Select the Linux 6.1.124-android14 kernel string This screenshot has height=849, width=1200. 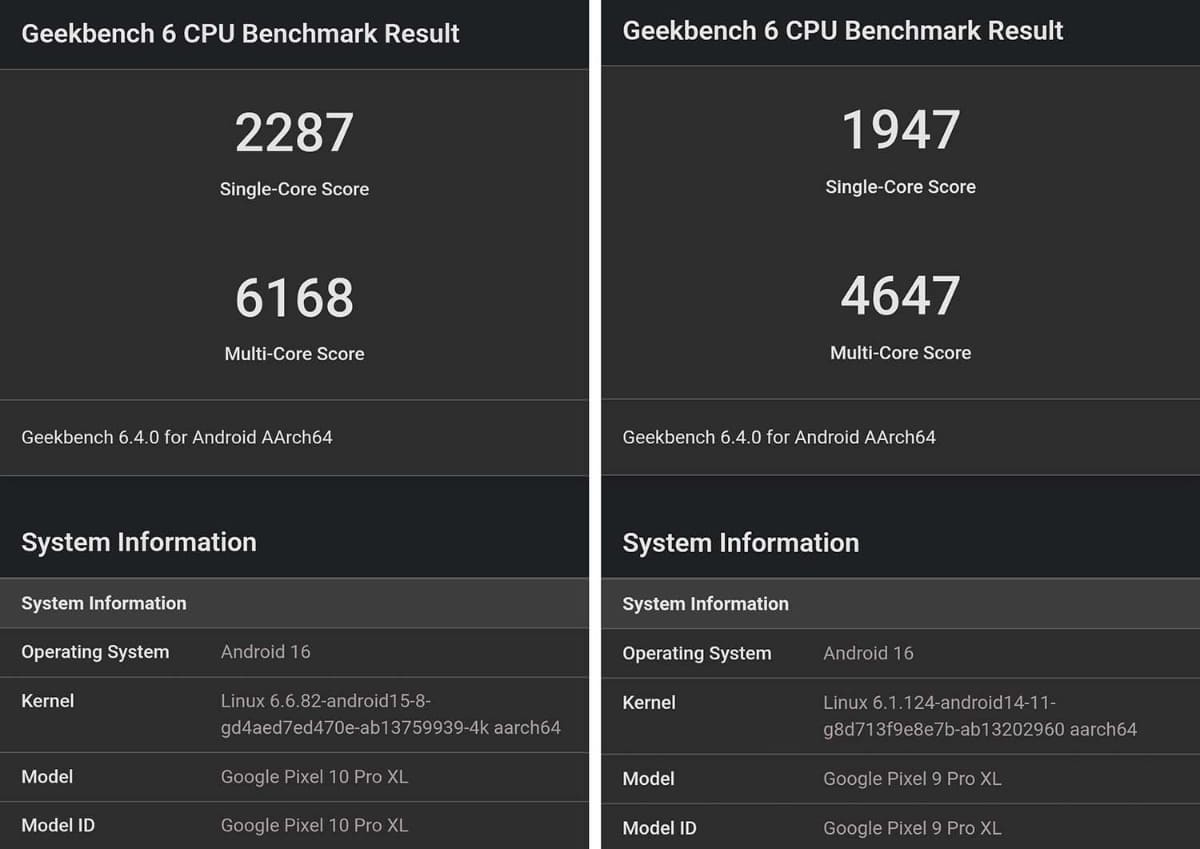click(x=979, y=716)
